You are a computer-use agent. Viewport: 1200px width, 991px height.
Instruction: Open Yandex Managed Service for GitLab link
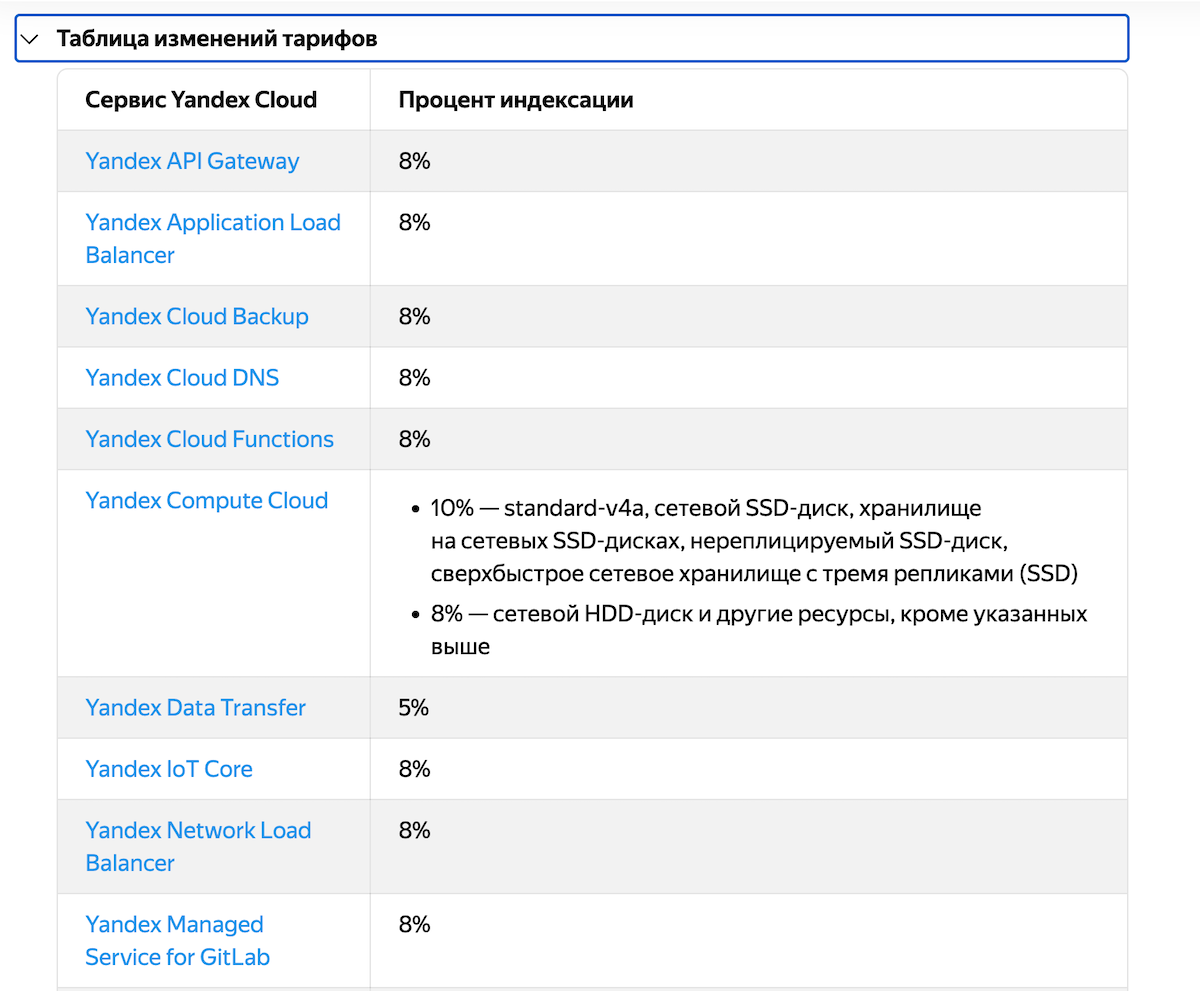178,940
